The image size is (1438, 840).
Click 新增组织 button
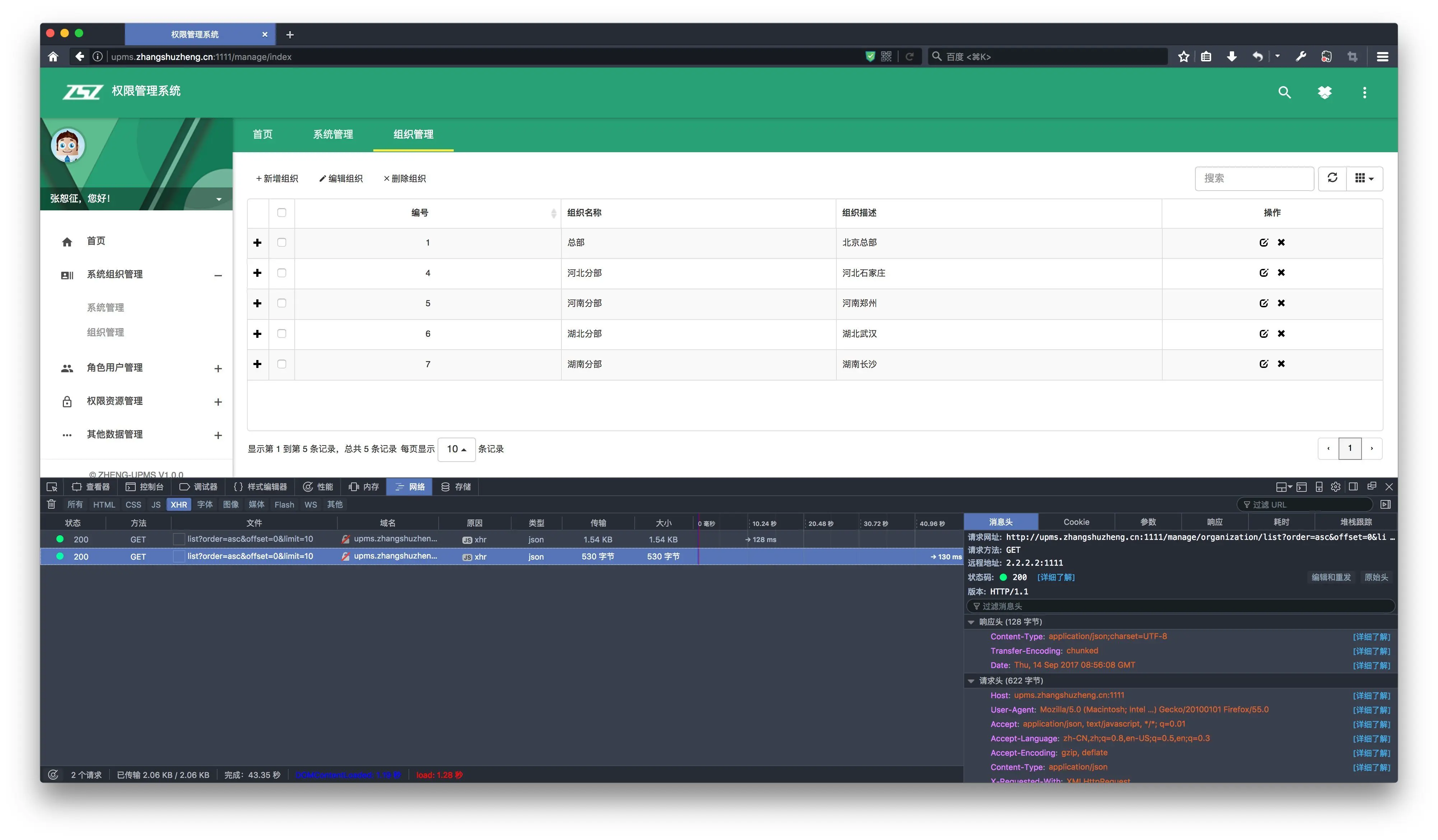tap(277, 179)
